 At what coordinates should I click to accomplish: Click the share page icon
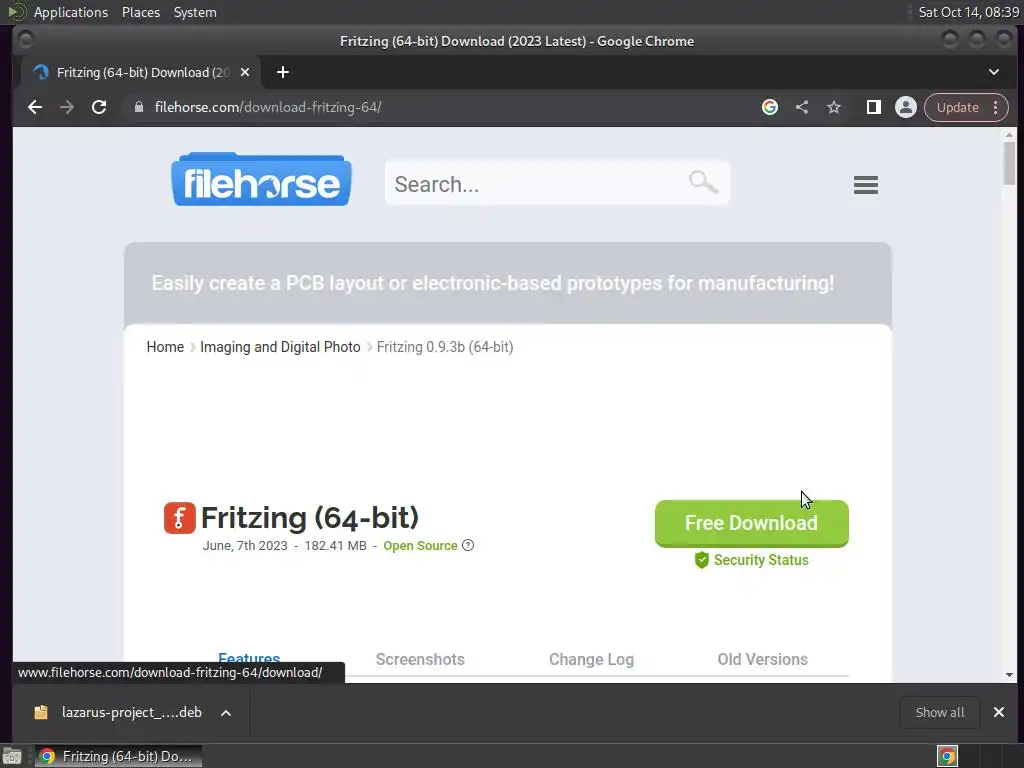coord(802,108)
